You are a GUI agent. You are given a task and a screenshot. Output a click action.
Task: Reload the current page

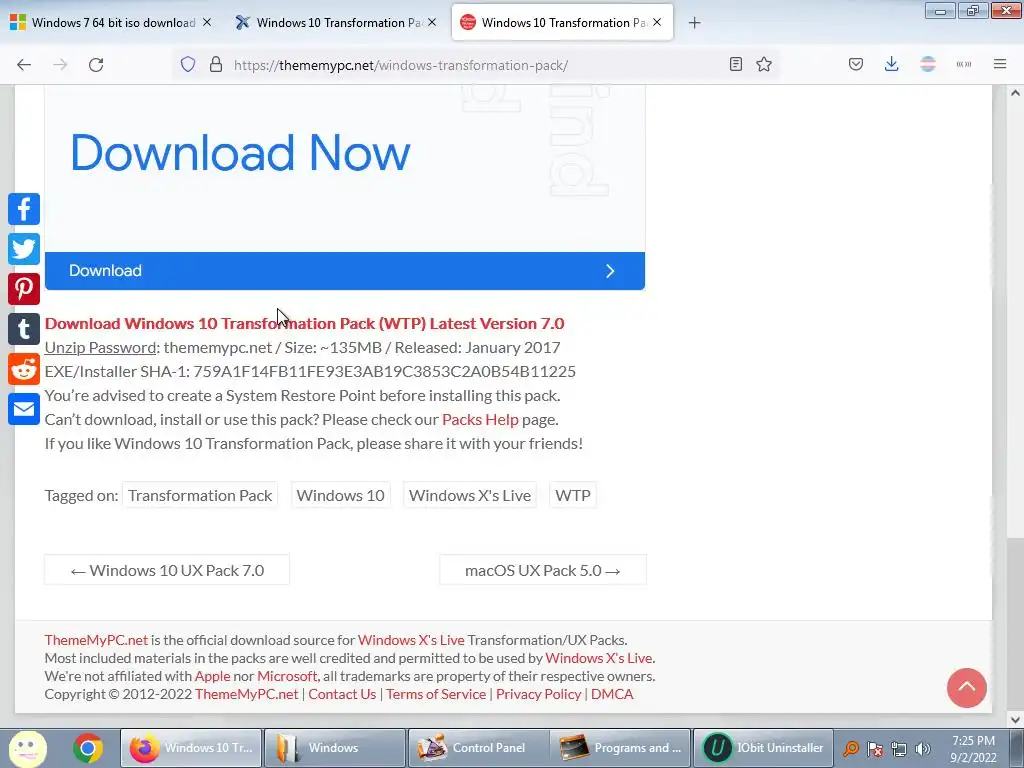96,65
